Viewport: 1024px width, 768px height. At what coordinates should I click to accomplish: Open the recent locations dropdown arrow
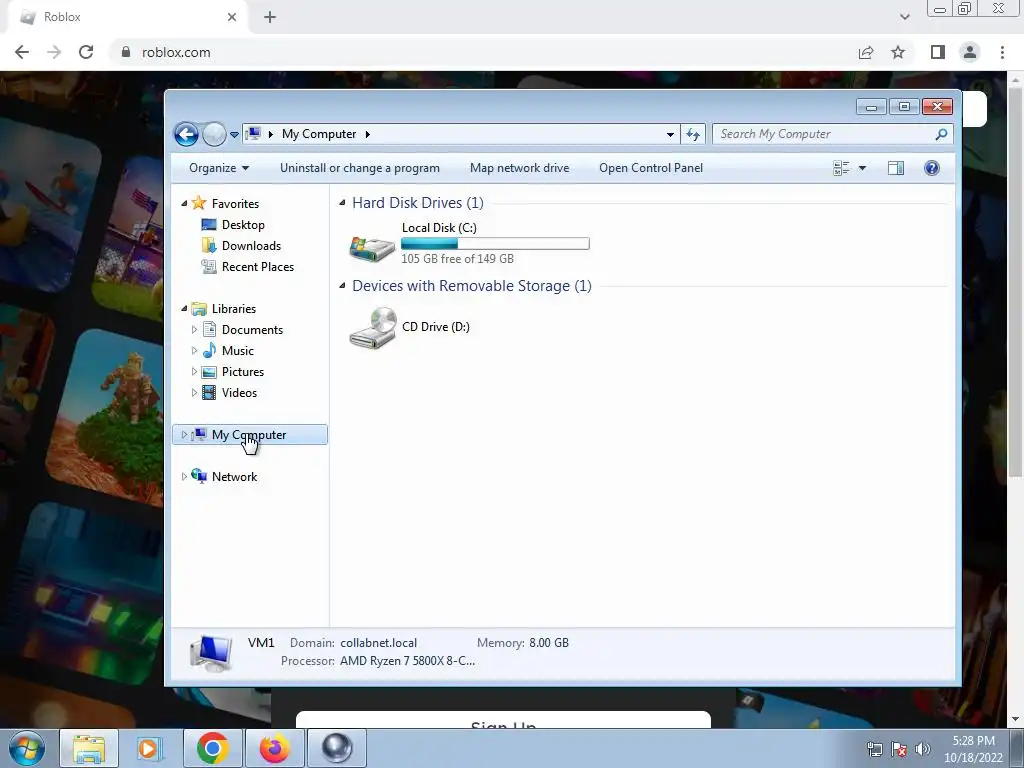[234, 135]
